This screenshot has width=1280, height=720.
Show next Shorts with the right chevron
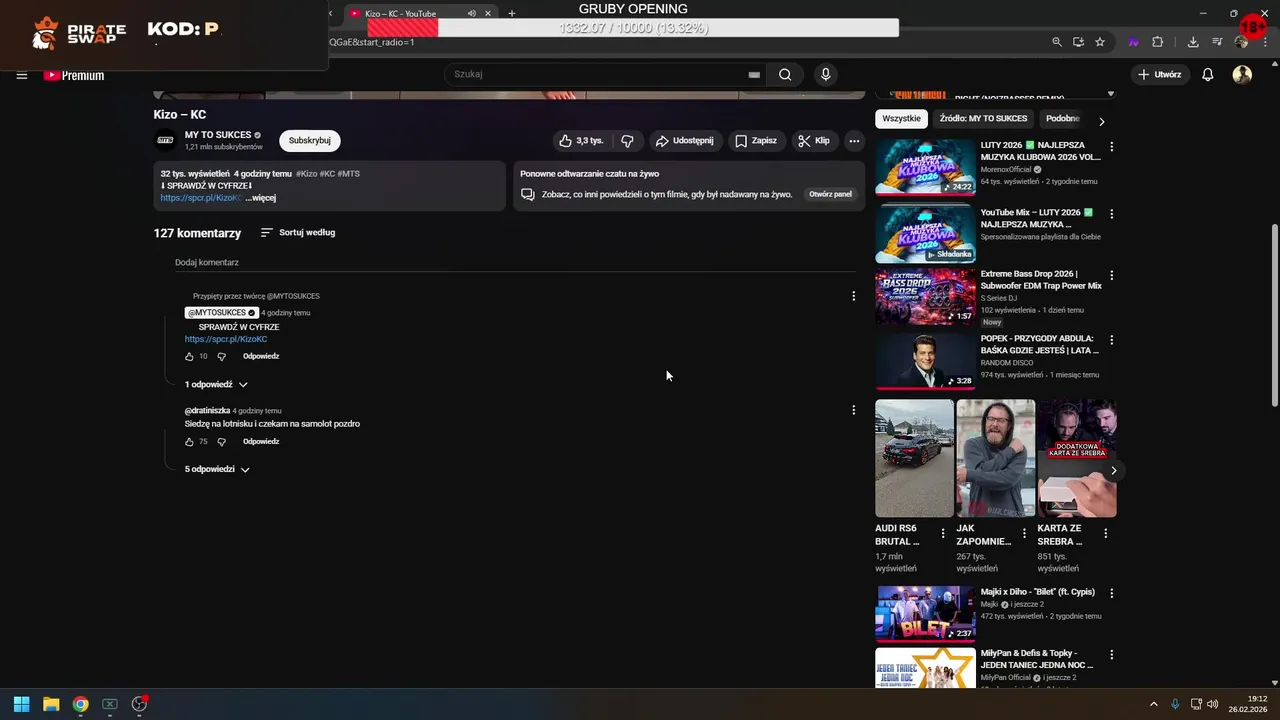click(x=1113, y=470)
